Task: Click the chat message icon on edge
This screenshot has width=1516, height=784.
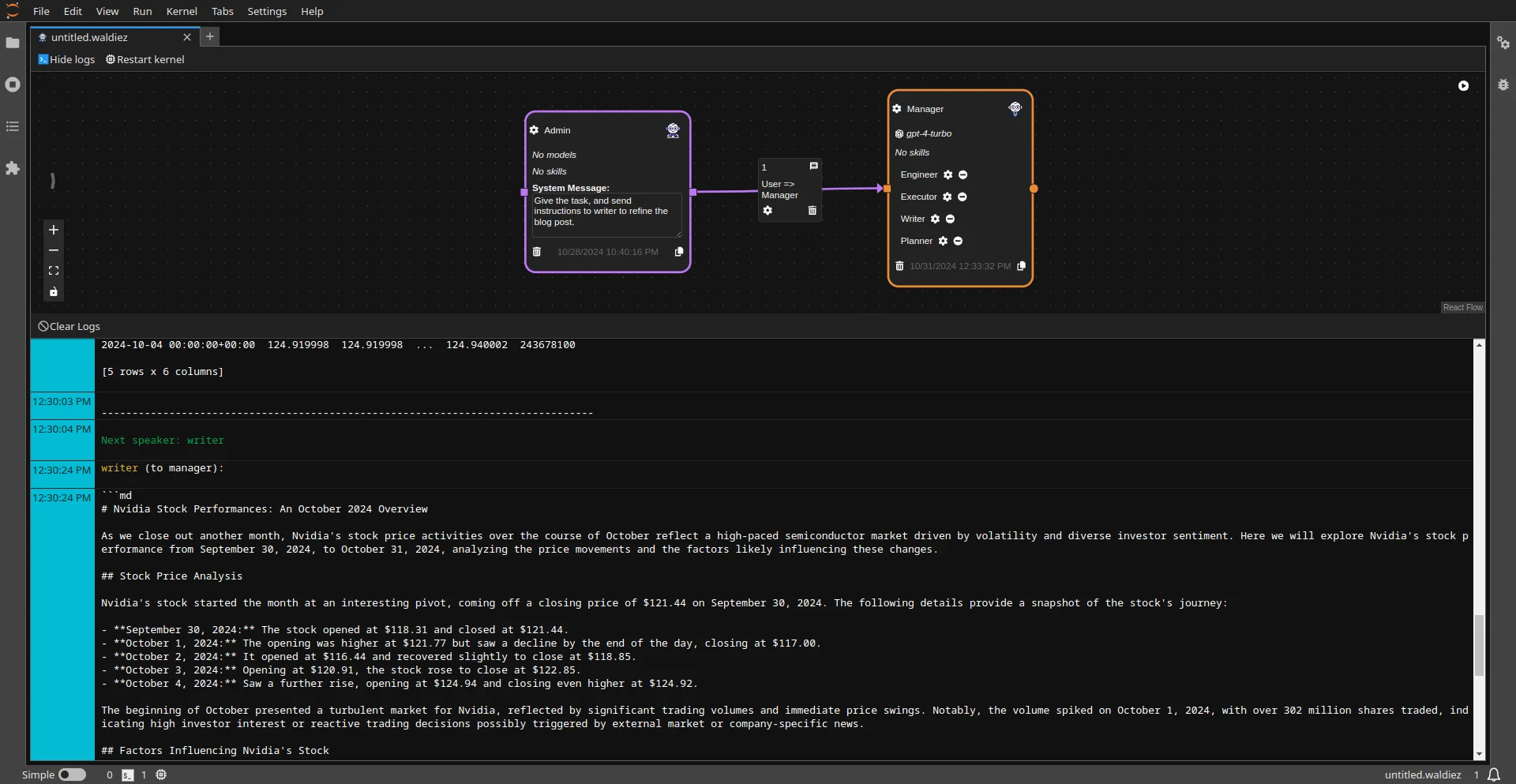Action: [x=813, y=166]
